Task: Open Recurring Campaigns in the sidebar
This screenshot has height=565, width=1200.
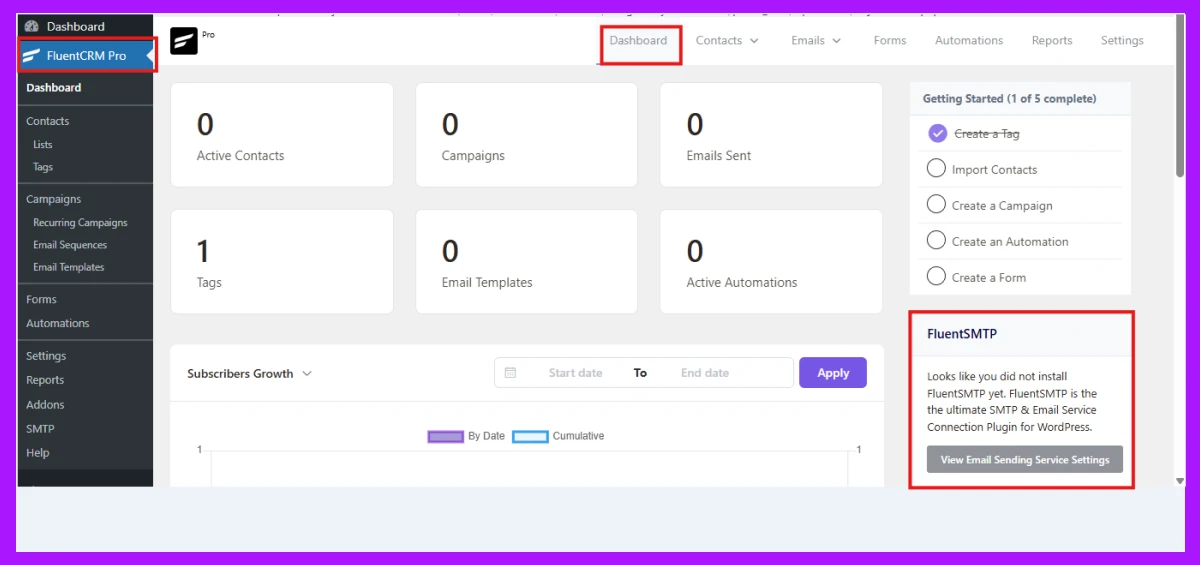Action: click(80, 223)
